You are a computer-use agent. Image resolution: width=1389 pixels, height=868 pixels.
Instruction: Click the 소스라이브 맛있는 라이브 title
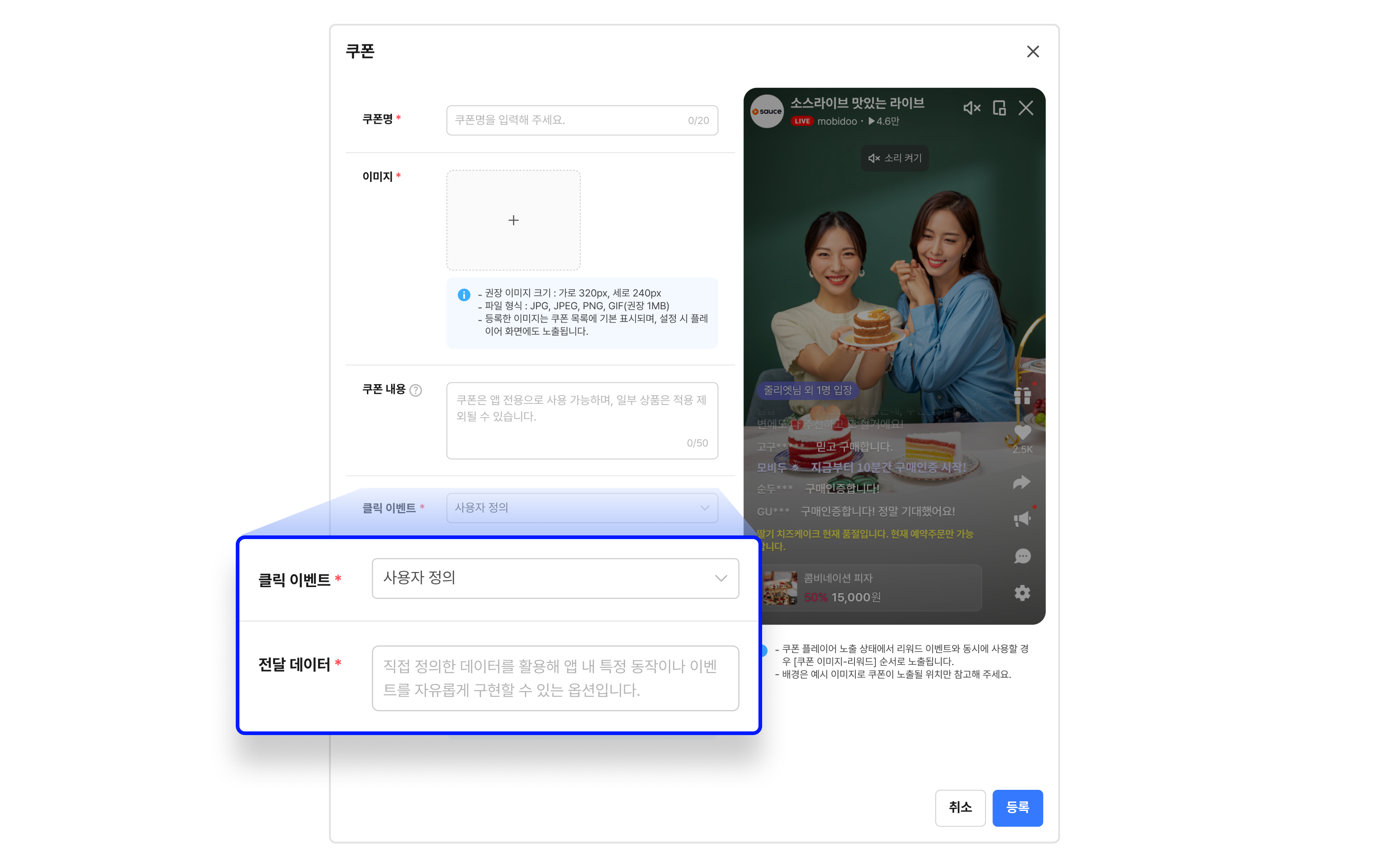(x=857, y=103)
